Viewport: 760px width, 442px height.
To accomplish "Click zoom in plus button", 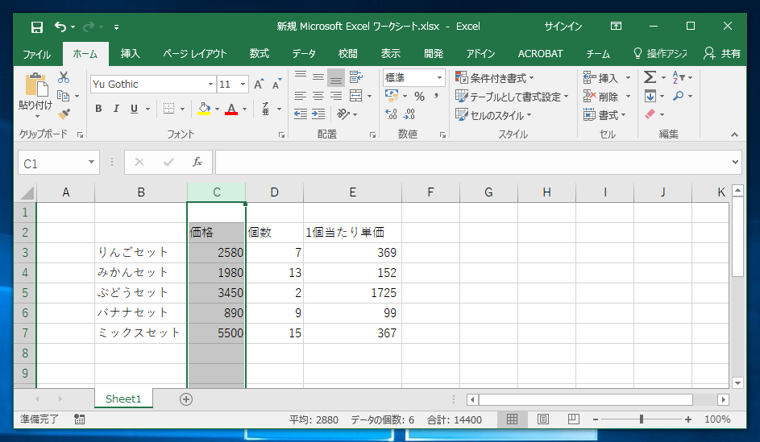I will (688, 419).
